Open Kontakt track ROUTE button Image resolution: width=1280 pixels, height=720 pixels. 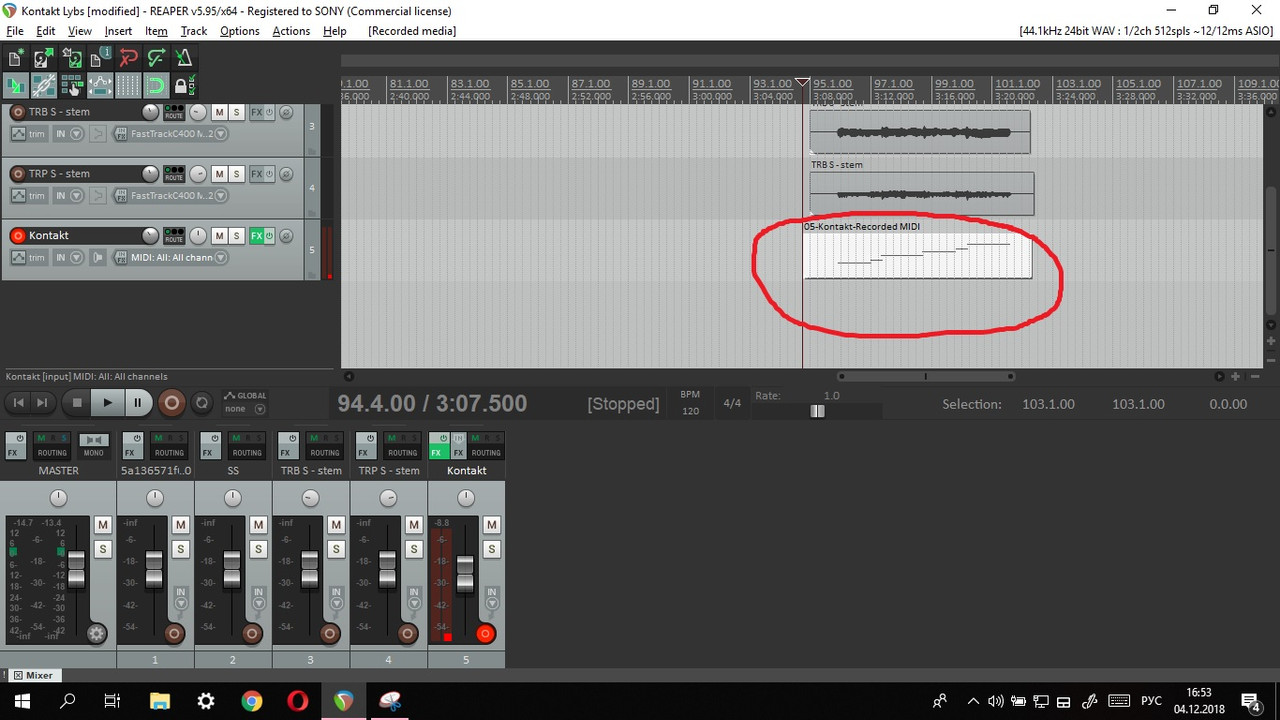coord(174,236)
